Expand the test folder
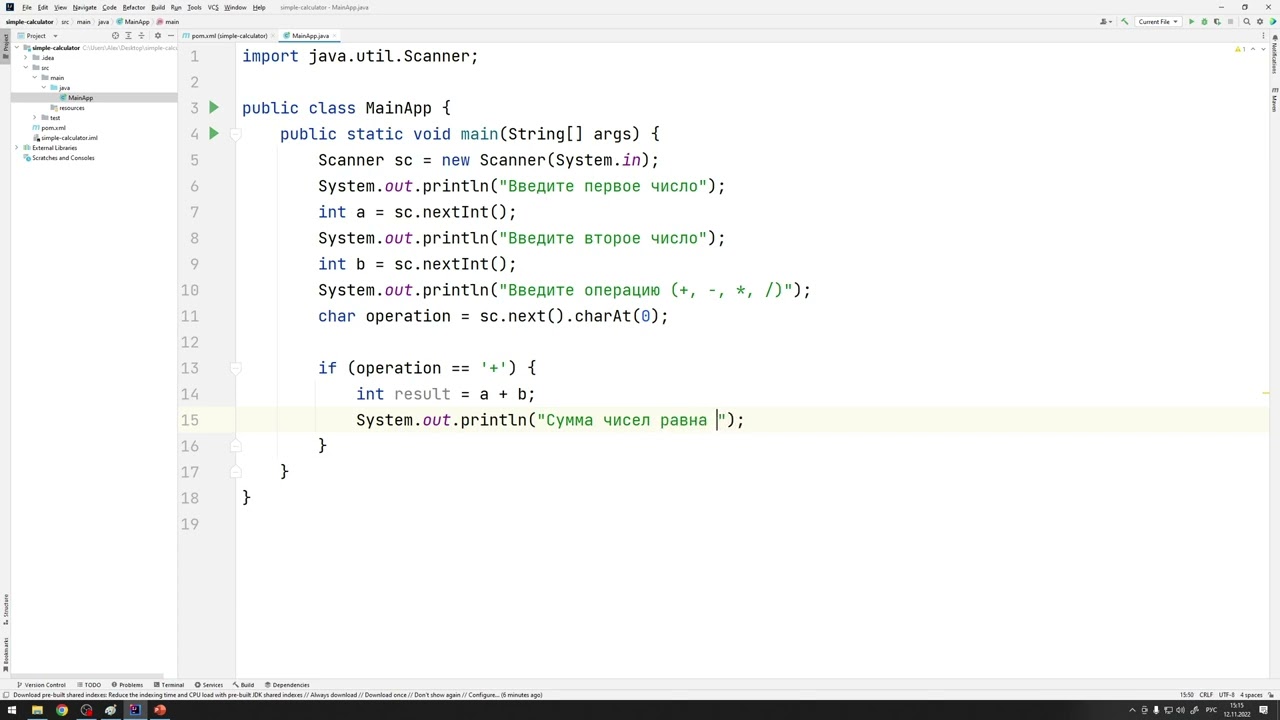This screenshot has height=720, width=1280. pos(35,117)
